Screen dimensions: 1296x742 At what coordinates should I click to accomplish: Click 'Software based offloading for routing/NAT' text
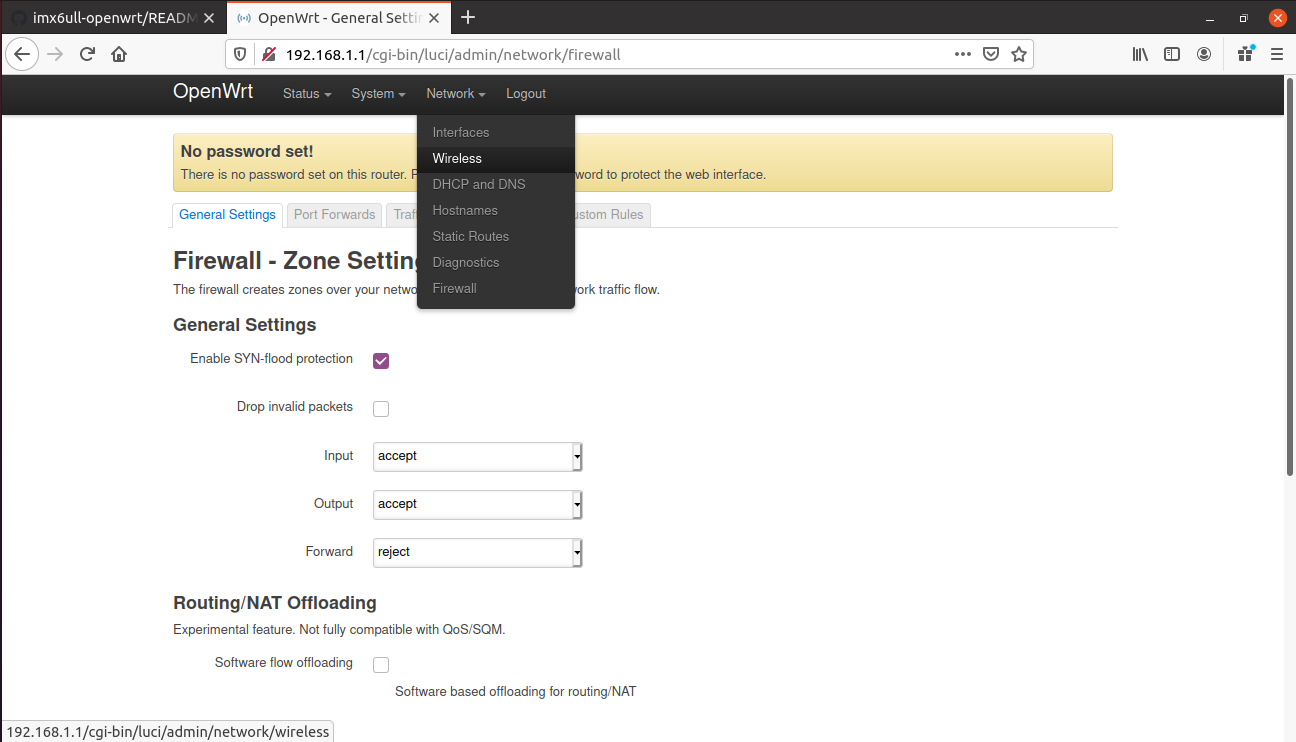tap(516, 691)
